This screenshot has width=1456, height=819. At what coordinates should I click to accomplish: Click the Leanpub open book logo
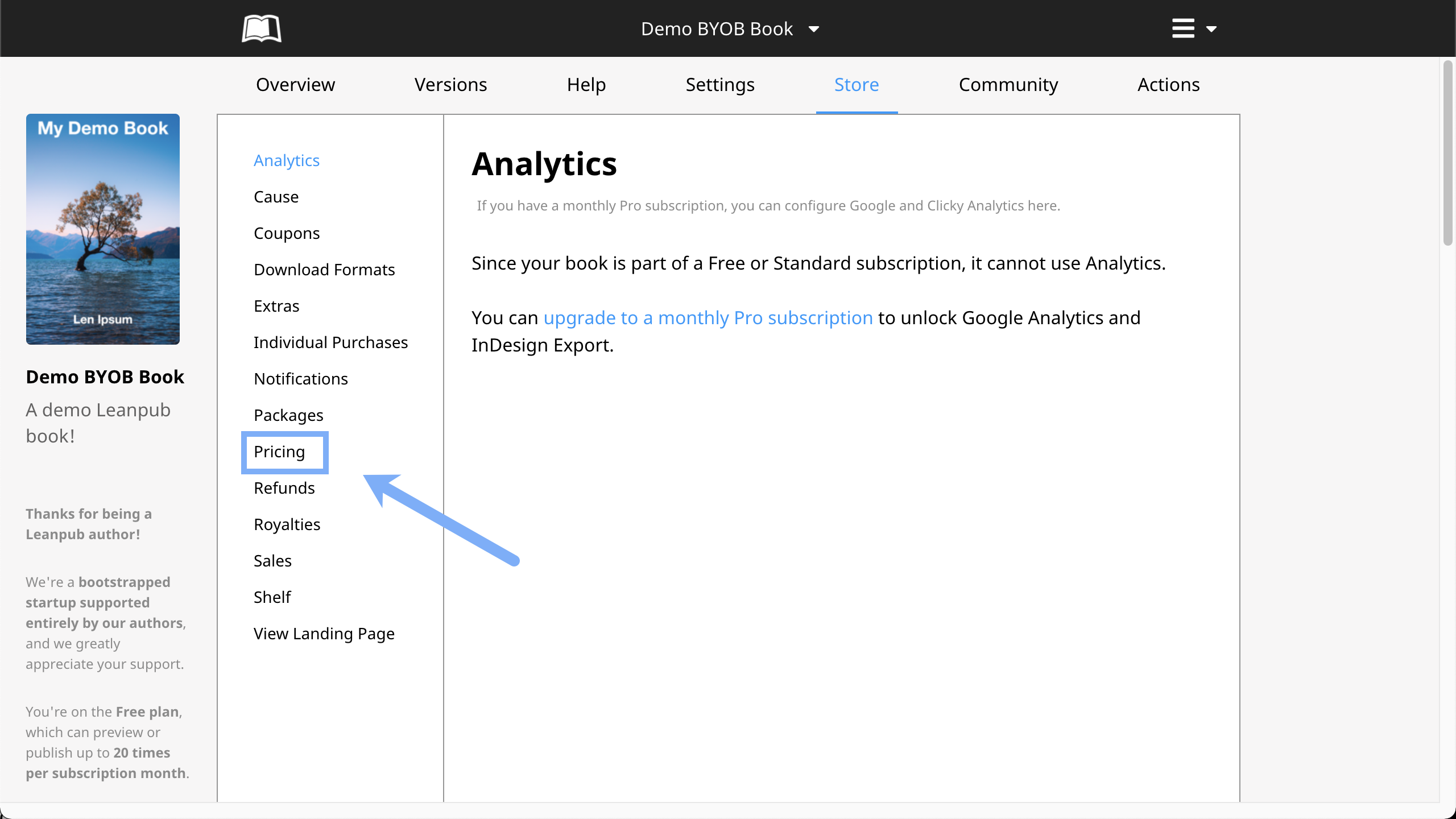(x=261, y=28)
